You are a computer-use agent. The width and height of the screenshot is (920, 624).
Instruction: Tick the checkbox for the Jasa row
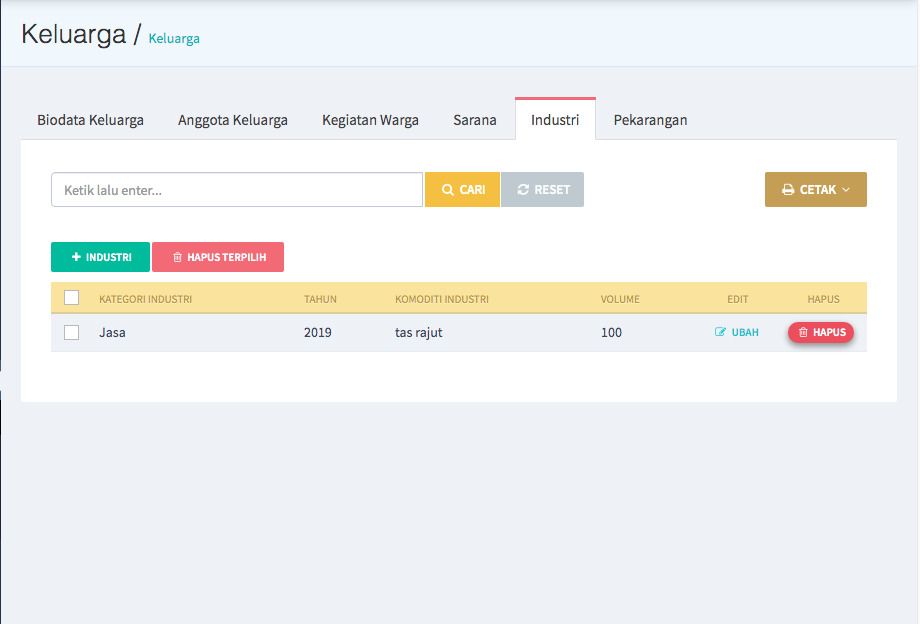71,333
